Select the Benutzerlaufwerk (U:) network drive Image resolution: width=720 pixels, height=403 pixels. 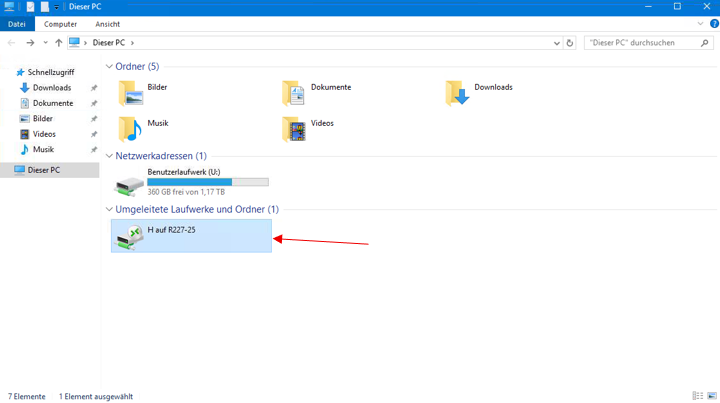click(191, 182)
